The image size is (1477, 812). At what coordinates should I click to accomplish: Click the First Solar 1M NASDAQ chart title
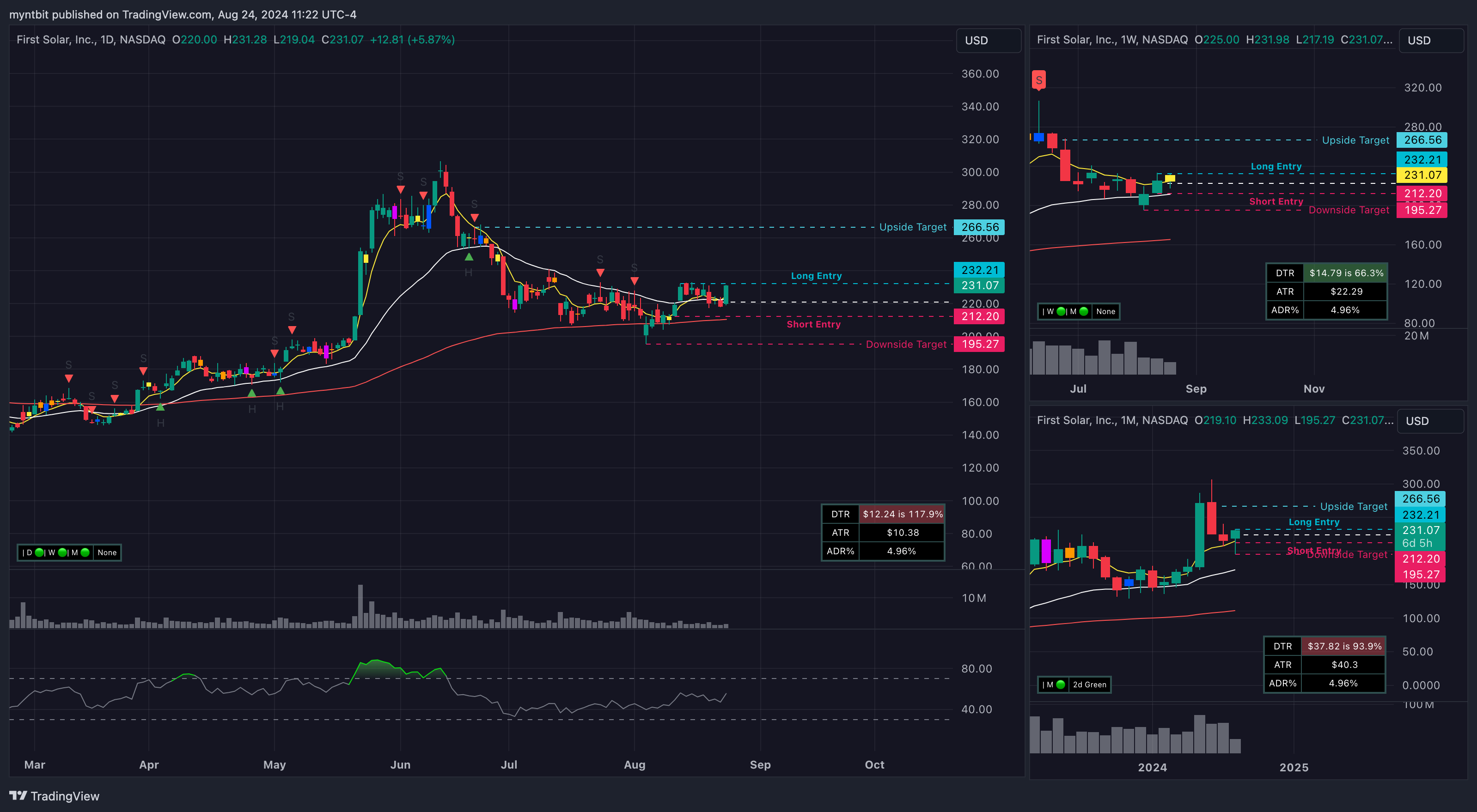tap(1112, 420)
